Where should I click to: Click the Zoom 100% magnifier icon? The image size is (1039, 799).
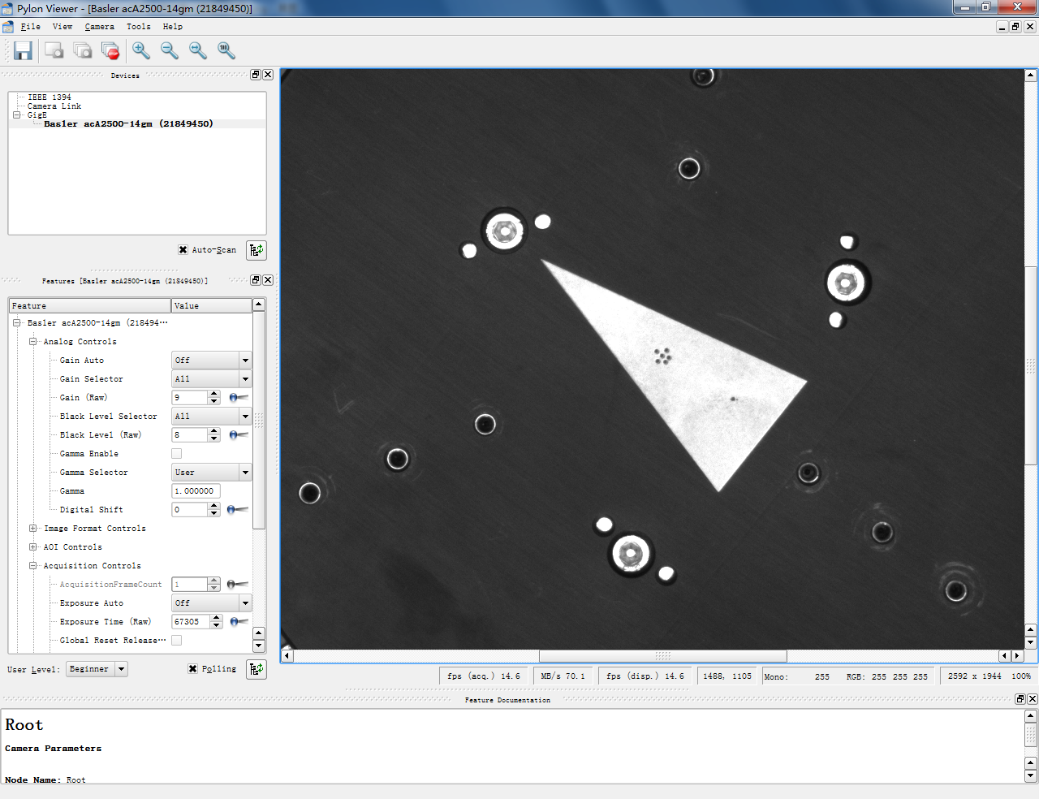click(227, 50)
